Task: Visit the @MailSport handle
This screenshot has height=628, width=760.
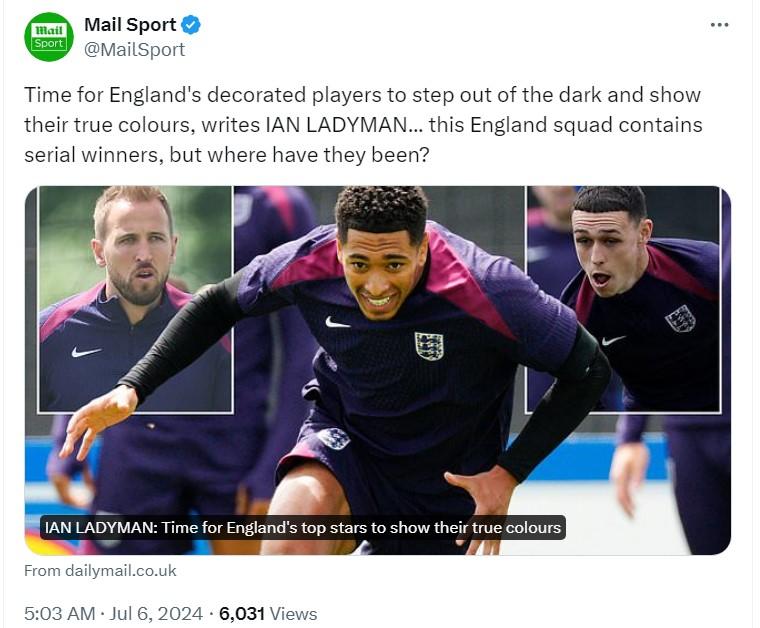Action: click(134, 49)
